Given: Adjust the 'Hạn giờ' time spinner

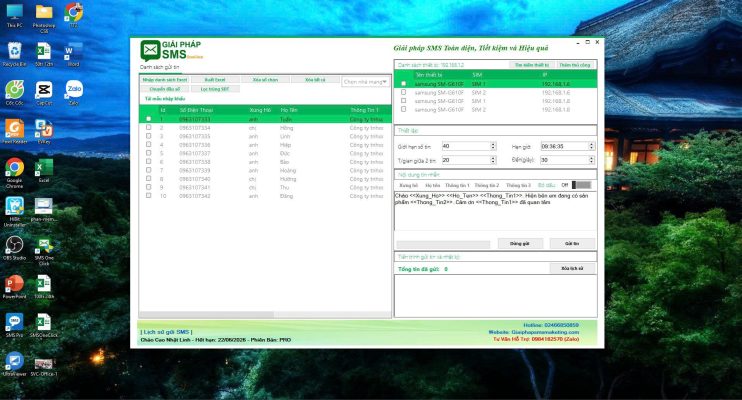Looking at the screenshot, I should [x=591, y=146].
